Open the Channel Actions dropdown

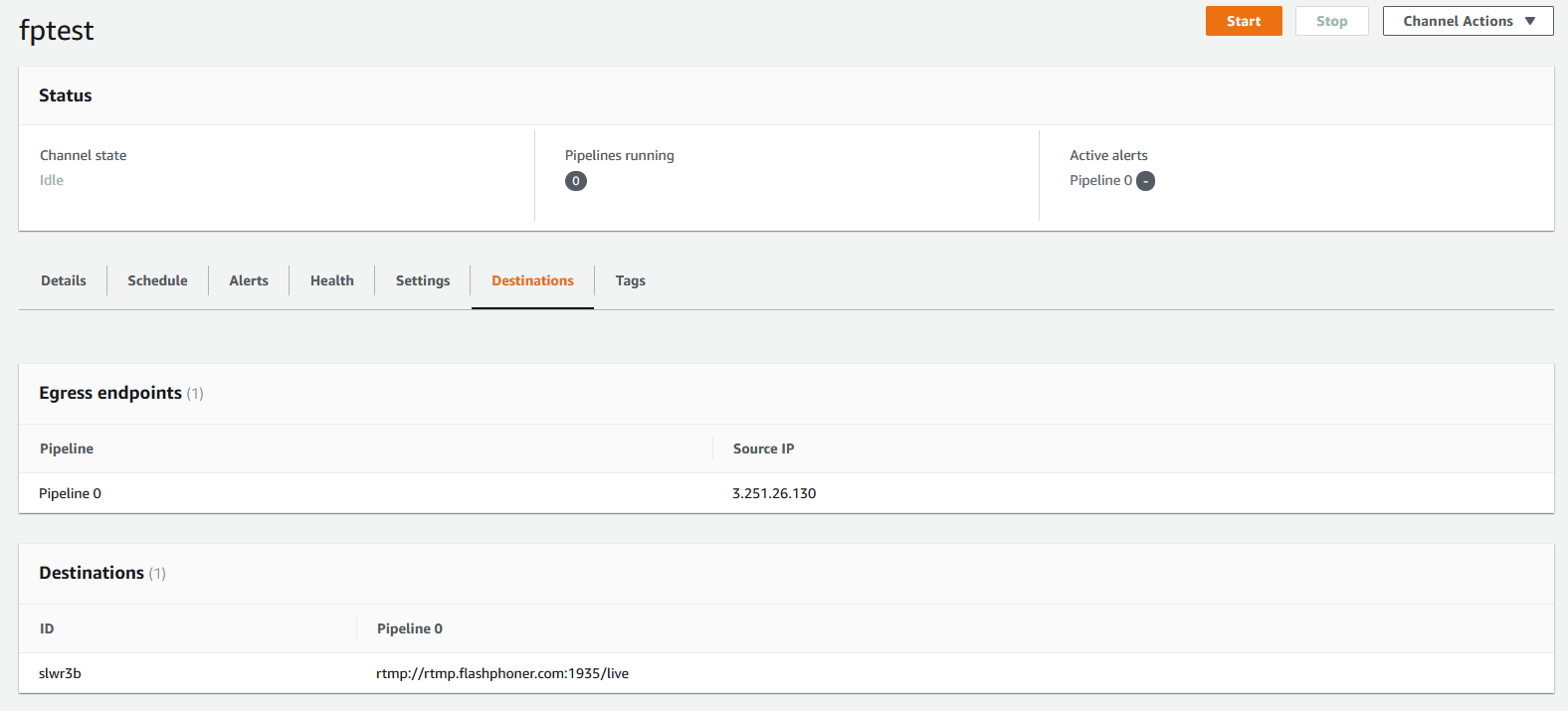pos(1468,21)
